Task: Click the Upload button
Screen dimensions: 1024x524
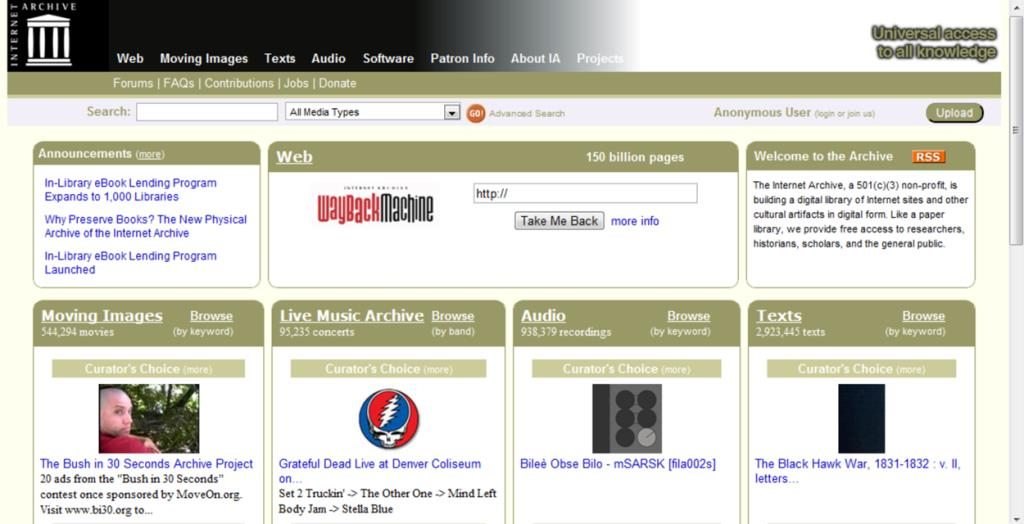Action: 954,113
